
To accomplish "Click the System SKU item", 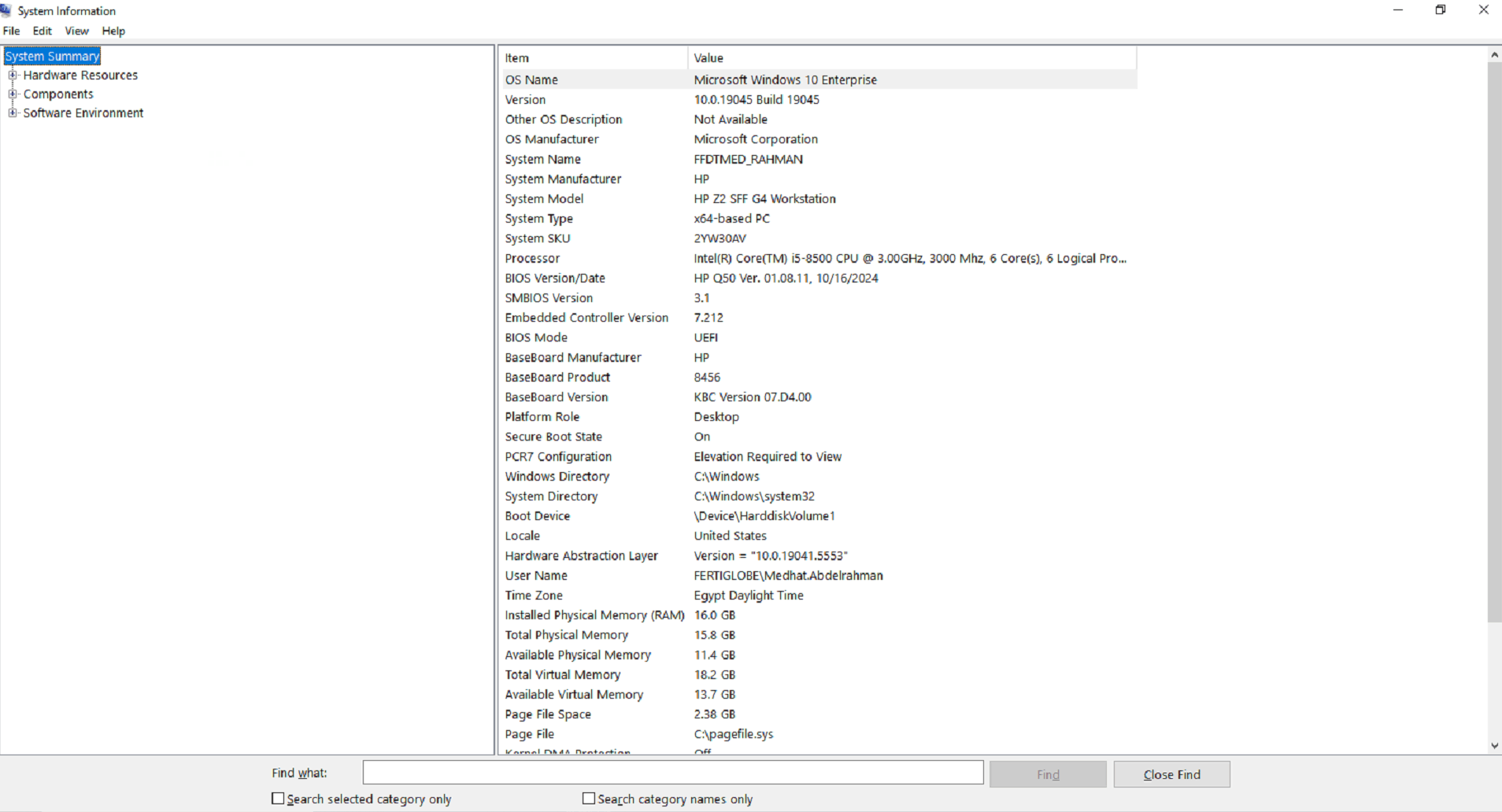I will [537, 238].
